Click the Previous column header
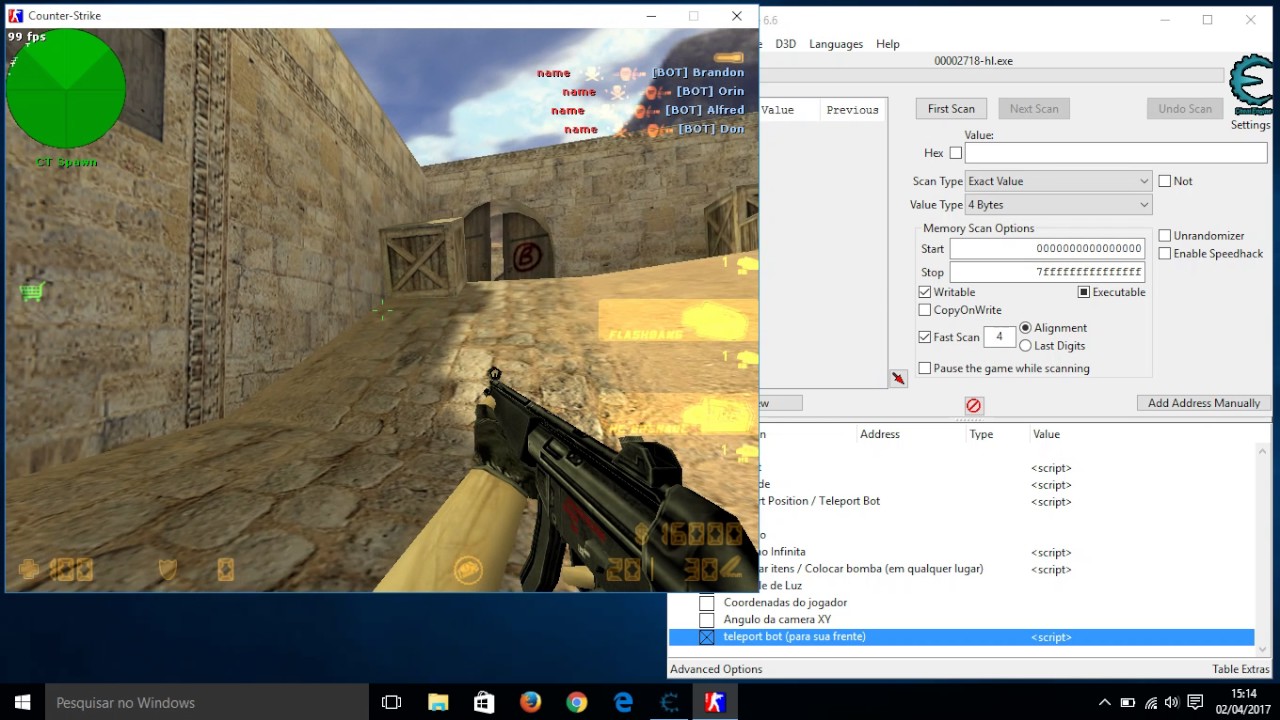The height and width of the screenshot is (720, 1280). (x=852, y=110)
